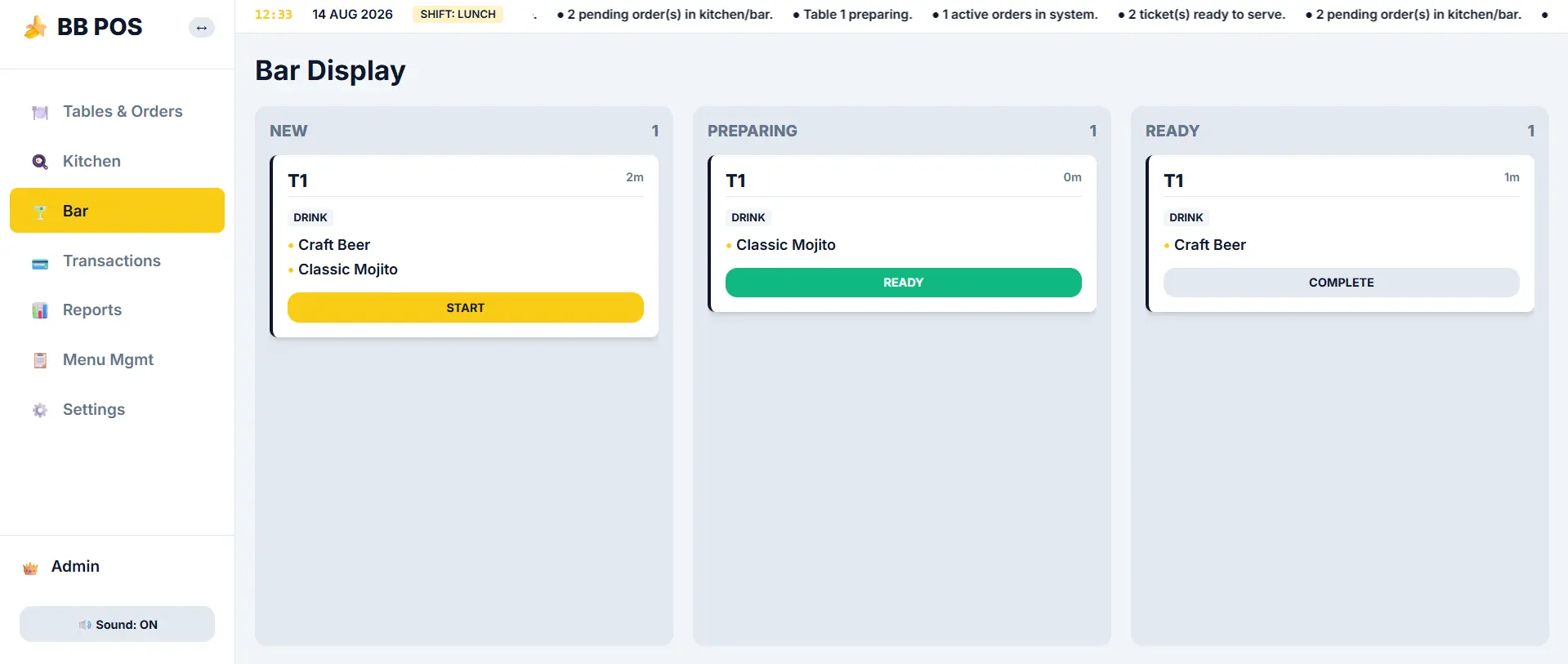Click the T1 title in the READY ticket
Screen dimensions: 1568x664
click(1173, 180)
